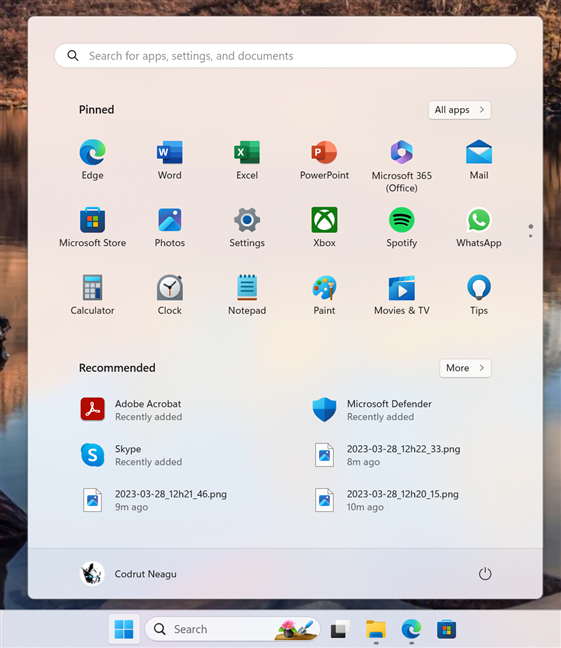Open Microsoft Store from taskbar
561x648 pixels.
pyautogui.click(x=446, y=629)
